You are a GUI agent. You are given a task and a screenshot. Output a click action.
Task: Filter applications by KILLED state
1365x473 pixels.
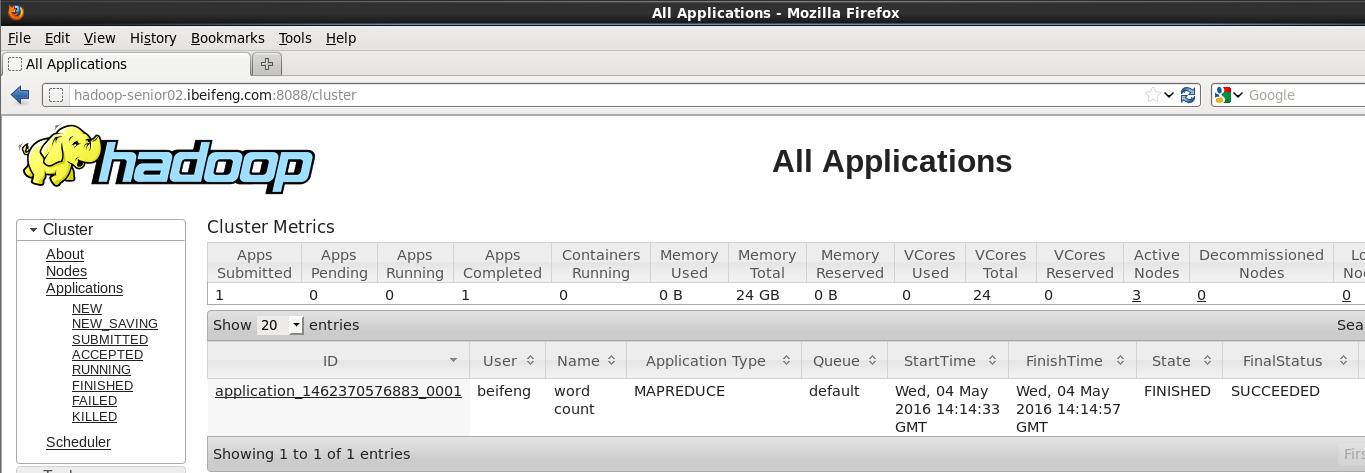94,416
